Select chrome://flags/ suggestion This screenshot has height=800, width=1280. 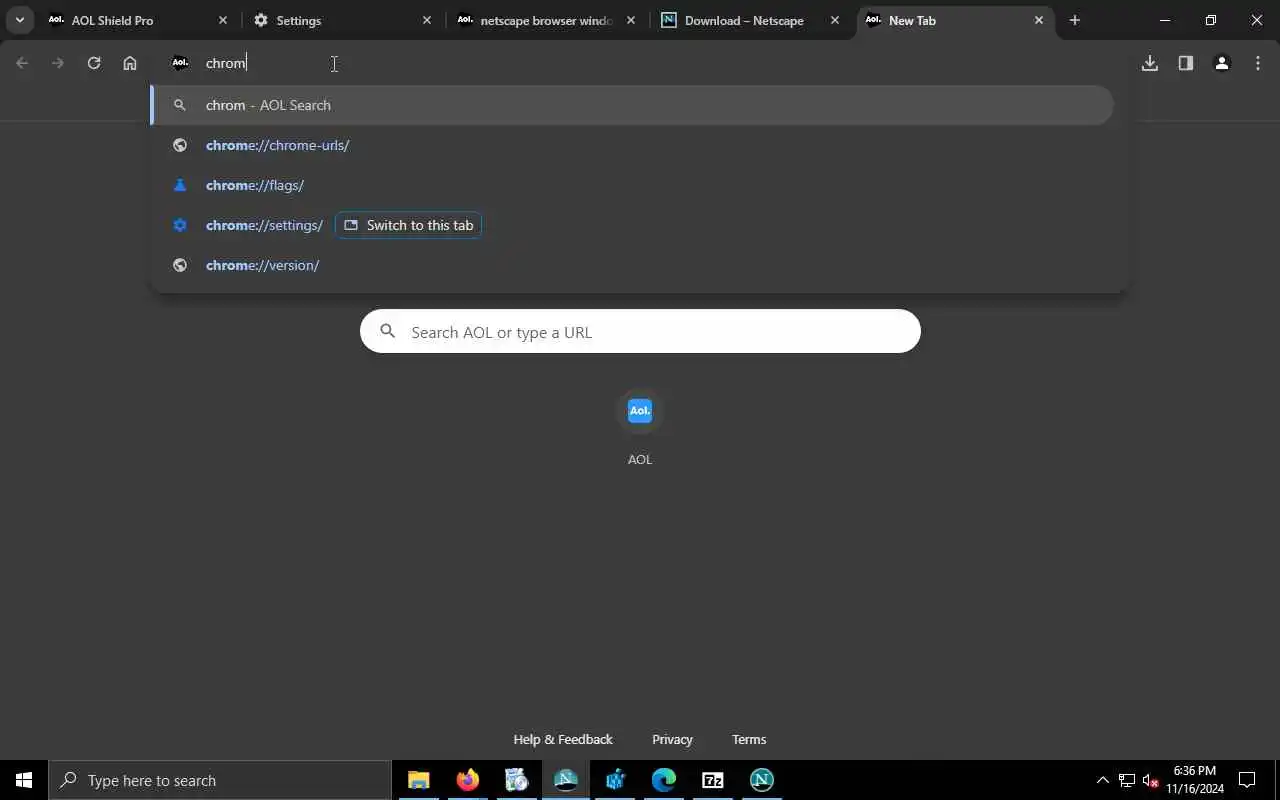(632, 185)
